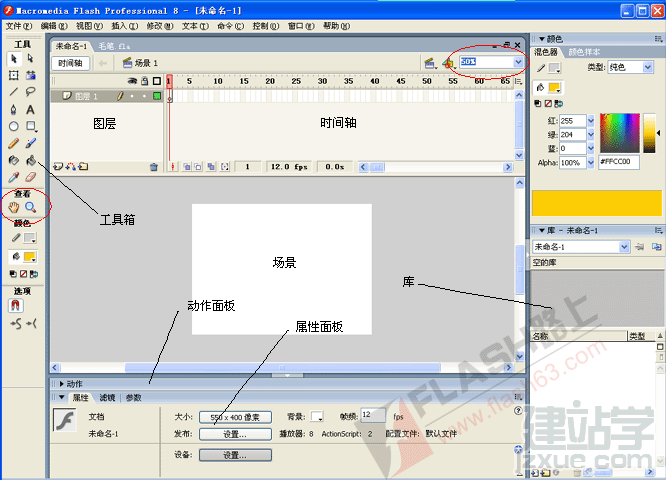Toggle visibility dot for 图层 1
Screen dimensions: 667x480
[x=132, y=96]
